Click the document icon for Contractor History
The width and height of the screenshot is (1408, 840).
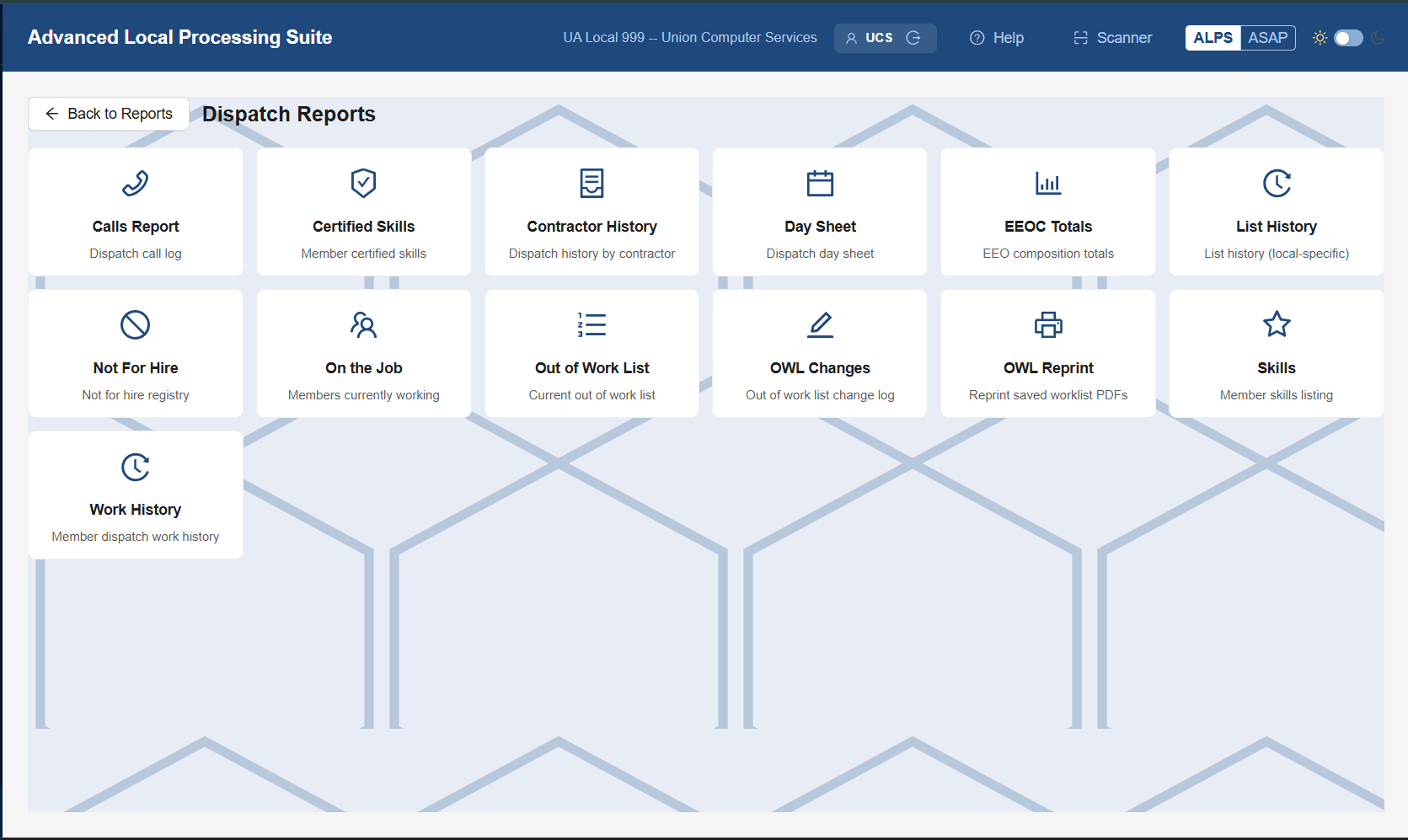coord(592,183)
